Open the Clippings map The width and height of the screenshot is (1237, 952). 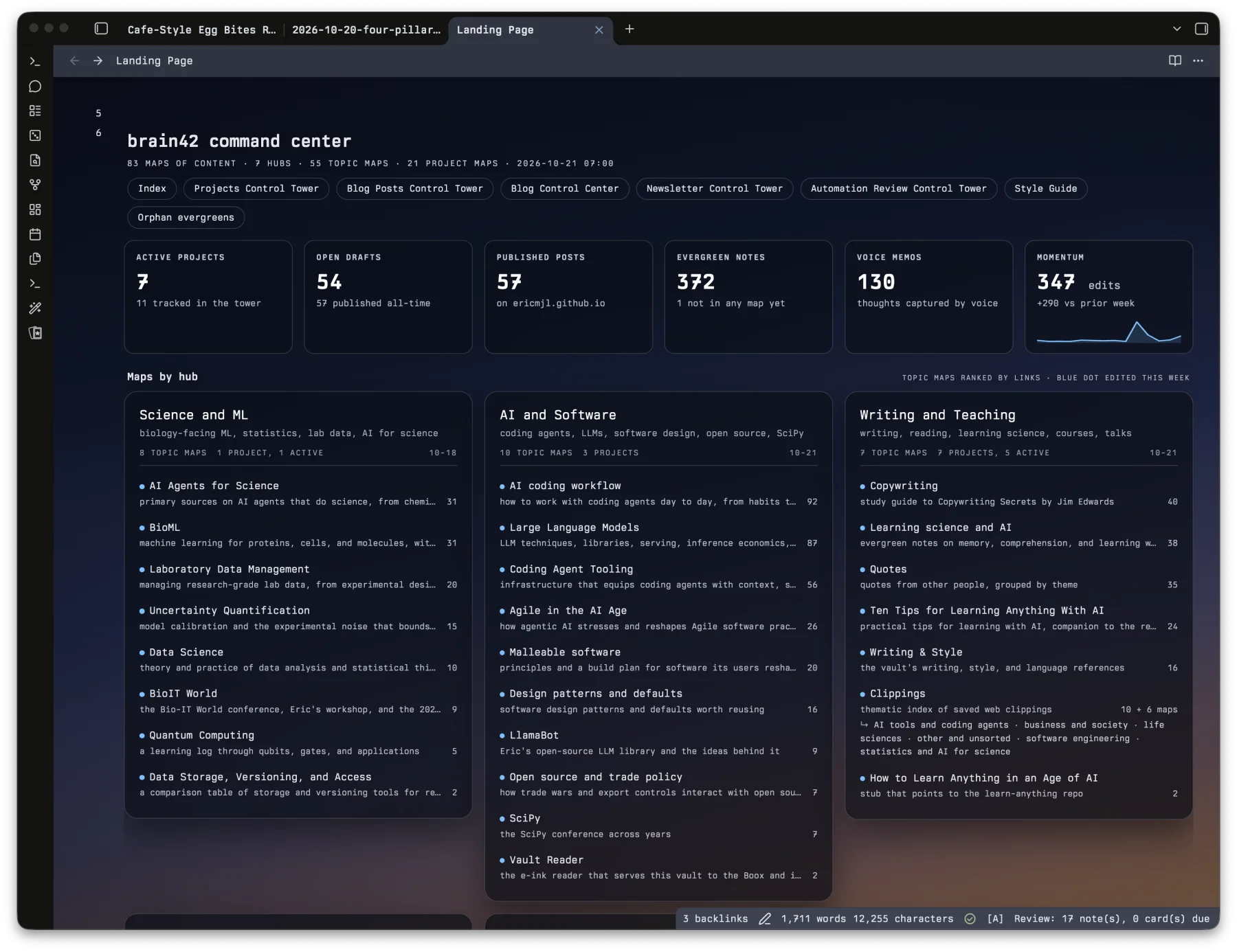[x=898, y=694]
